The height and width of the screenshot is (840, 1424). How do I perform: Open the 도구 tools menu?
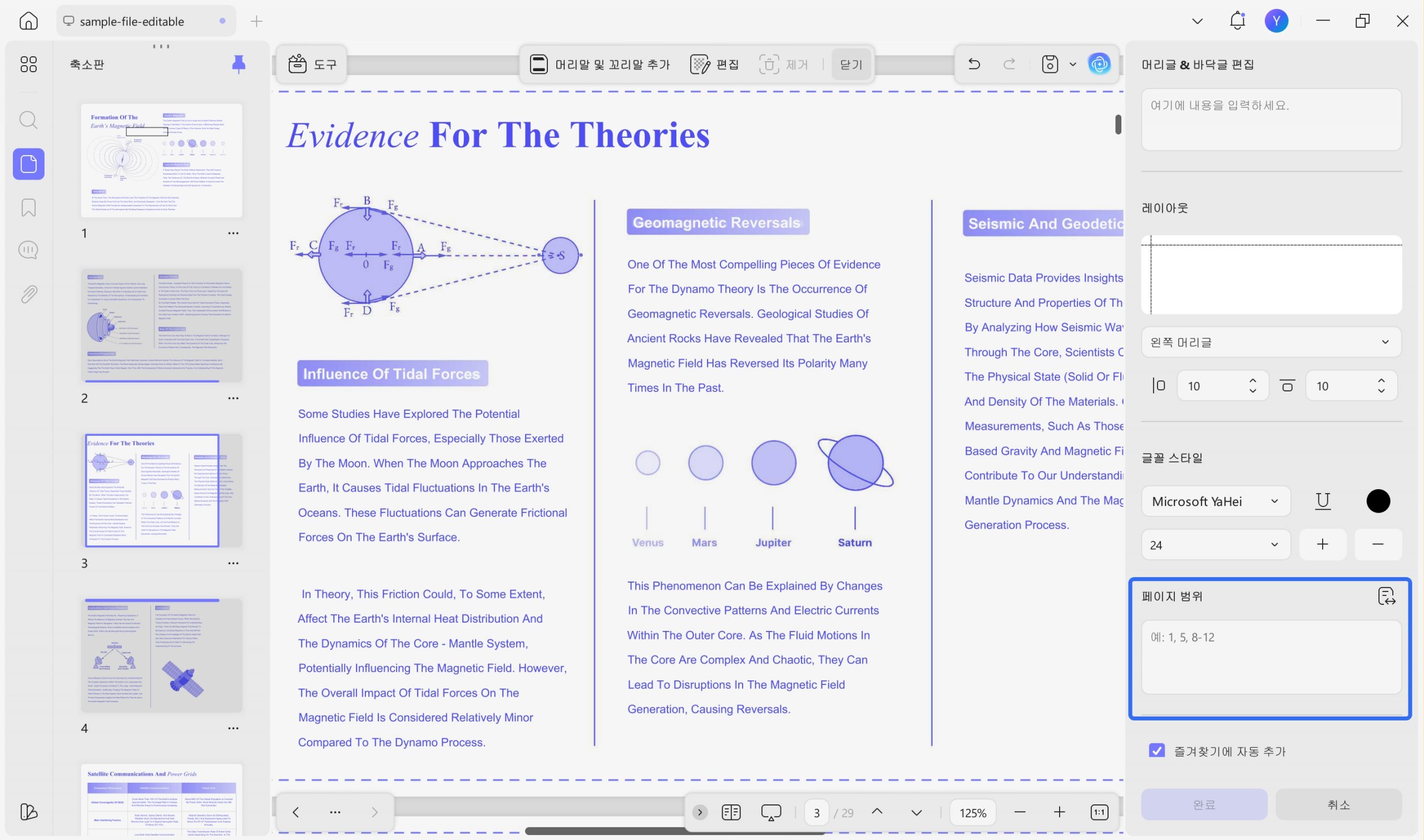[x=312, y=64]
